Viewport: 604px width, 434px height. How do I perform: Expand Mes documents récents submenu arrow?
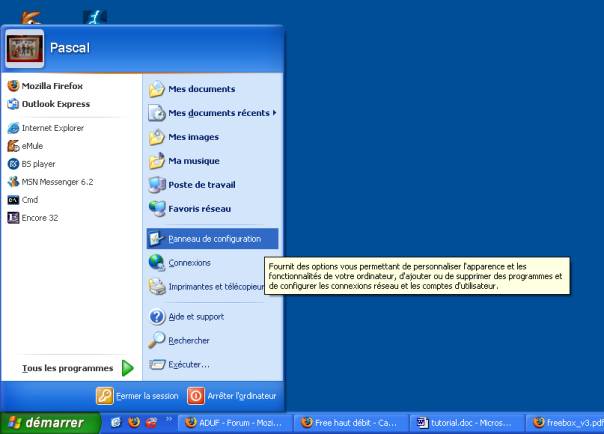point(275,113)
